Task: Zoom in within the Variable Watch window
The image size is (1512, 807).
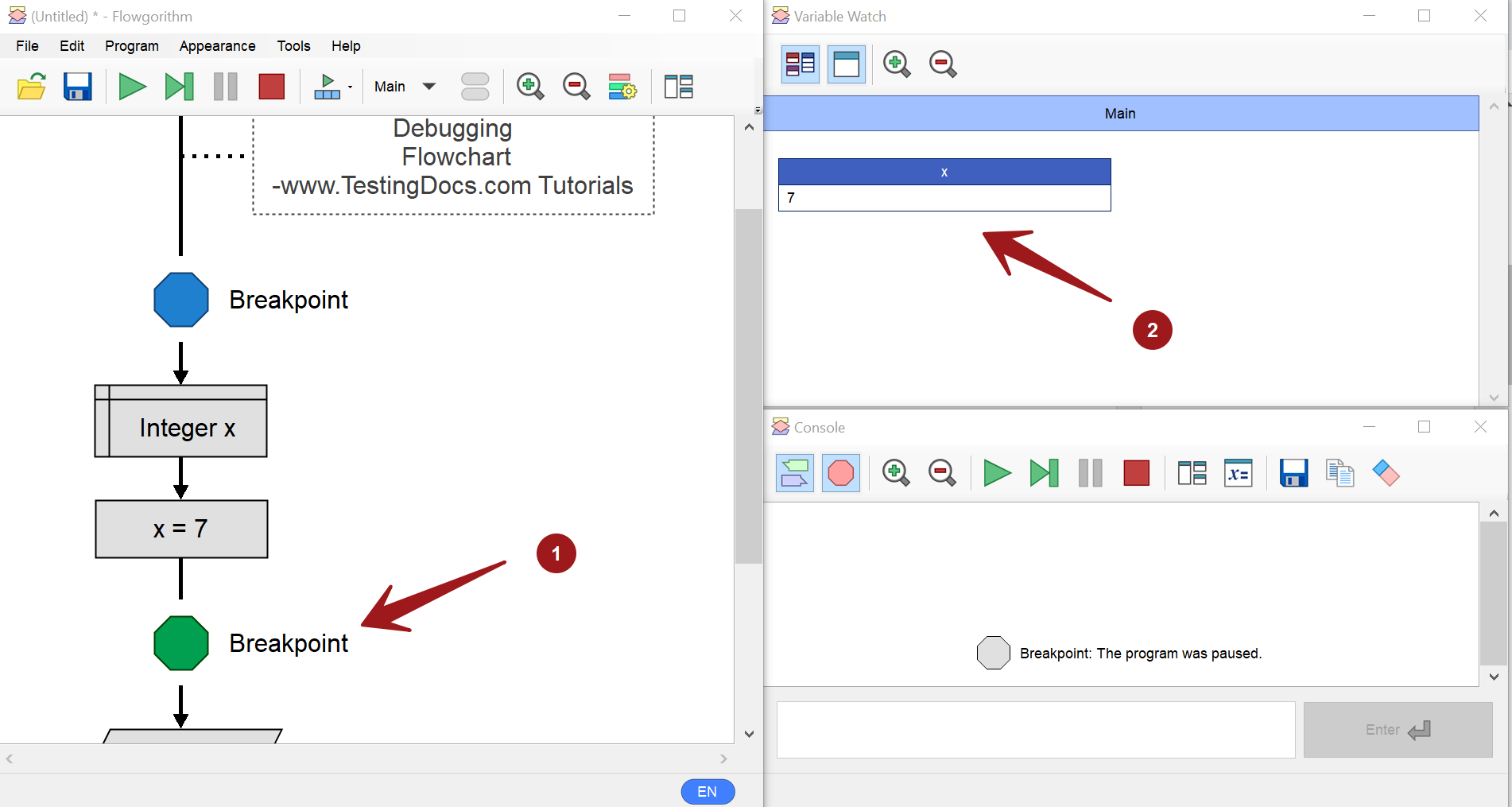Action: pyautogui.click(x=896, y=64)
